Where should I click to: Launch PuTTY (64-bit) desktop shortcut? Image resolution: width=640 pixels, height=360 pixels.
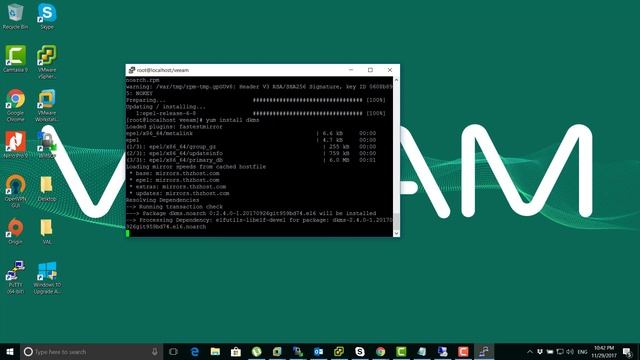pyautogui.click(x=16, y=277)
